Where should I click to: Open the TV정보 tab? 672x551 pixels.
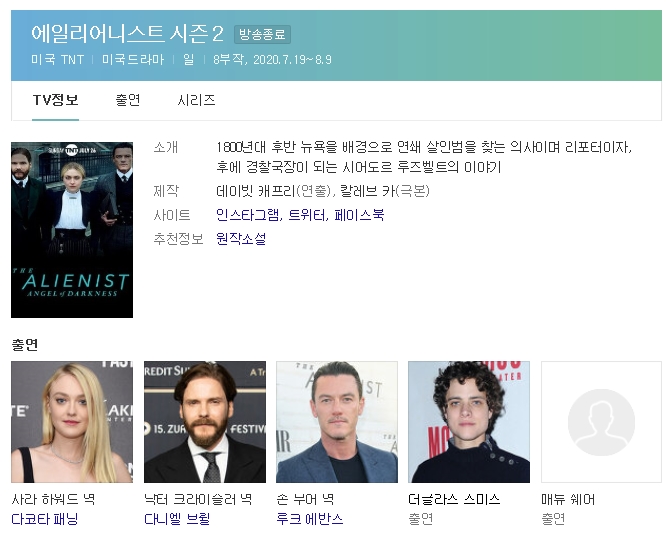click(56, 100)
